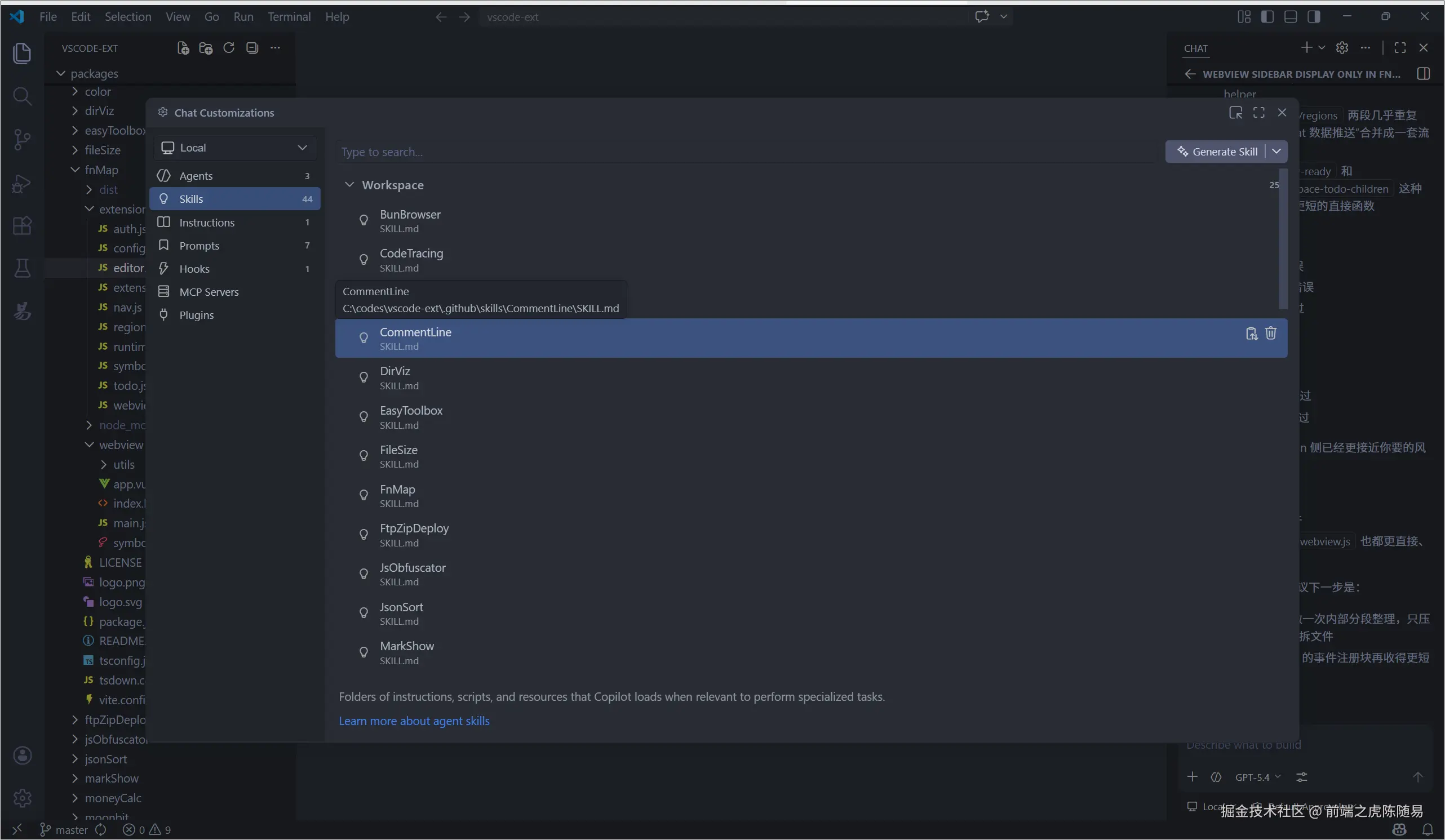Screen dimensions: 1445x840
Task: Open the Extensions view in activity bar
Action: 22,225
